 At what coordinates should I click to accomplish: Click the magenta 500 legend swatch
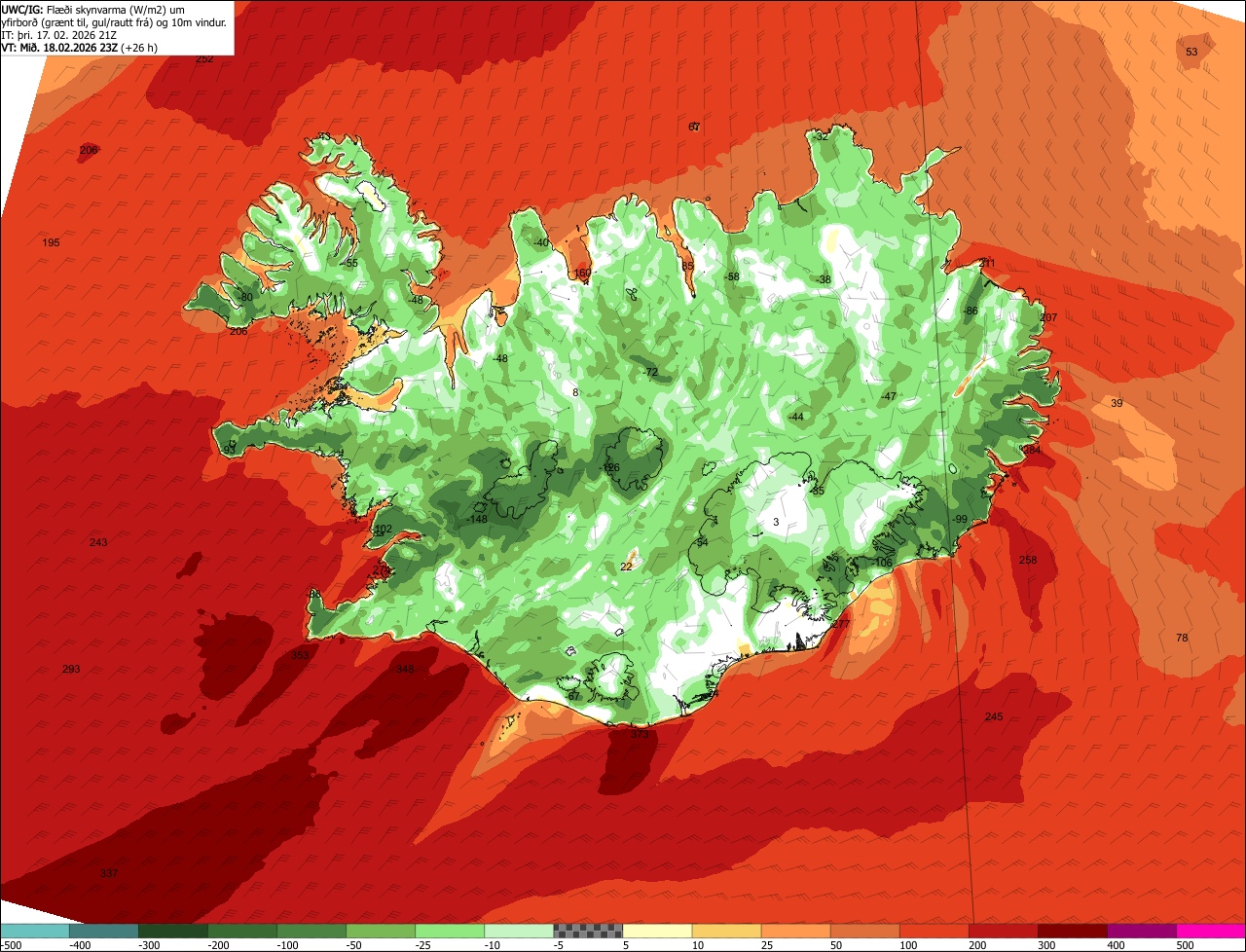(1211, 931)
